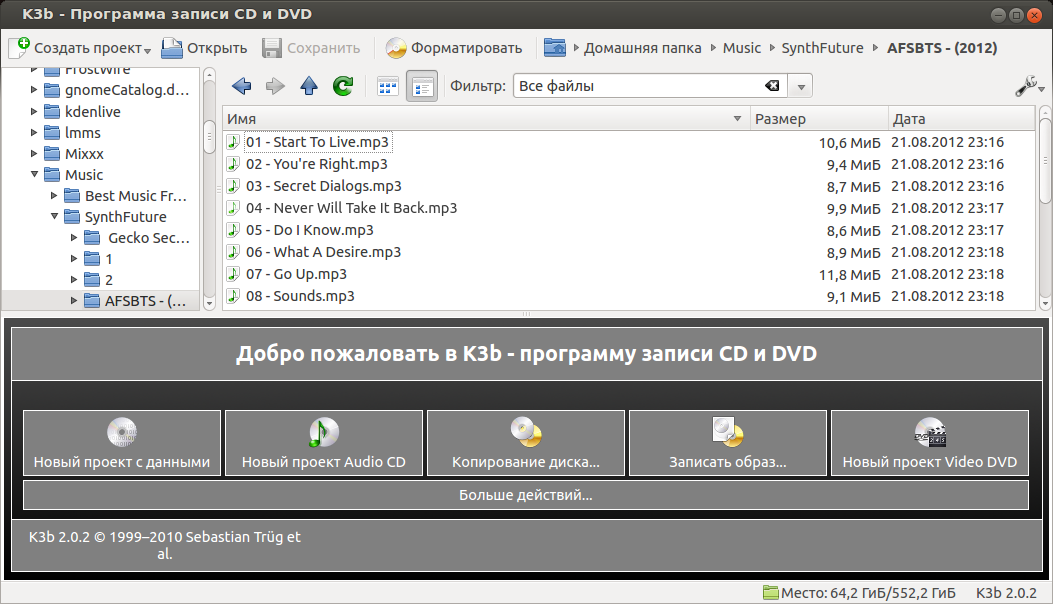Clear the filter field text

(772, 86)
